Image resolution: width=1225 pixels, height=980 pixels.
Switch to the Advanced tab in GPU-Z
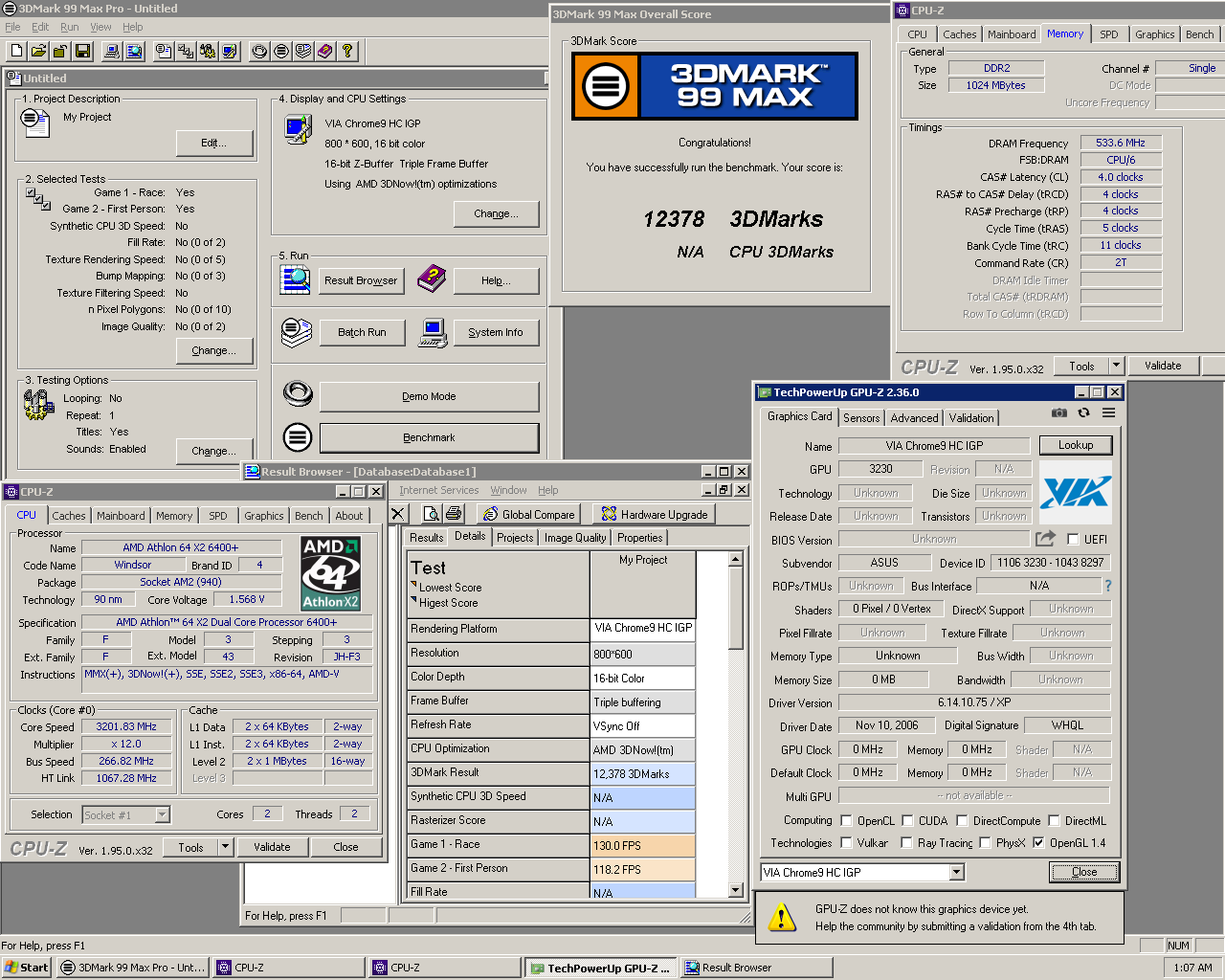[x=914, y=418]
